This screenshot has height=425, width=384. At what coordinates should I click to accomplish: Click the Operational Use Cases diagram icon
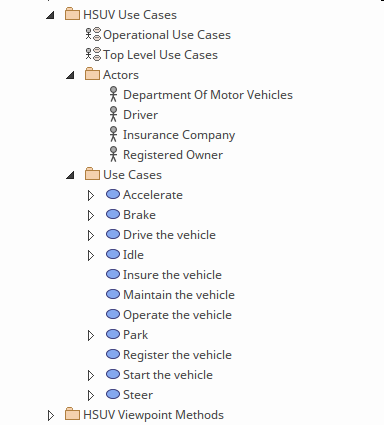click(93, 35)
